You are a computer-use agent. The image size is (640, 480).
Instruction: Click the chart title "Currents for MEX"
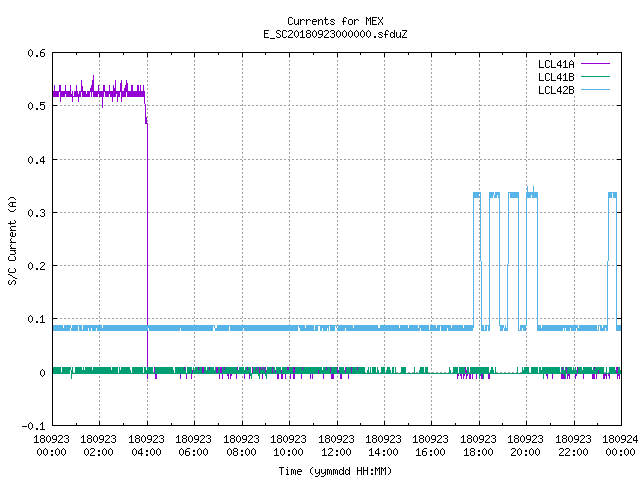tap(335, 21)
